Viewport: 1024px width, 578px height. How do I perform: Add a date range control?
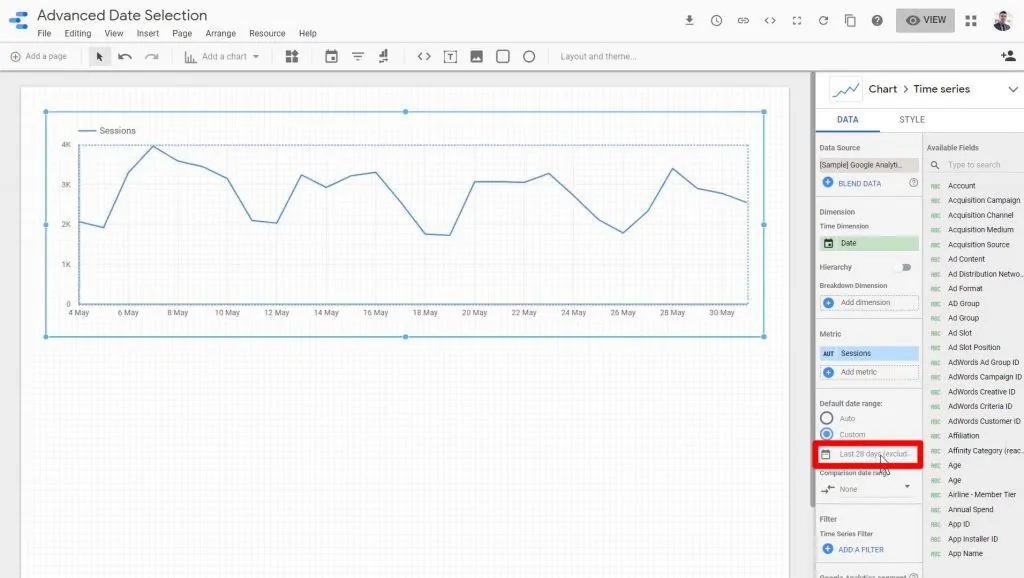331,57
